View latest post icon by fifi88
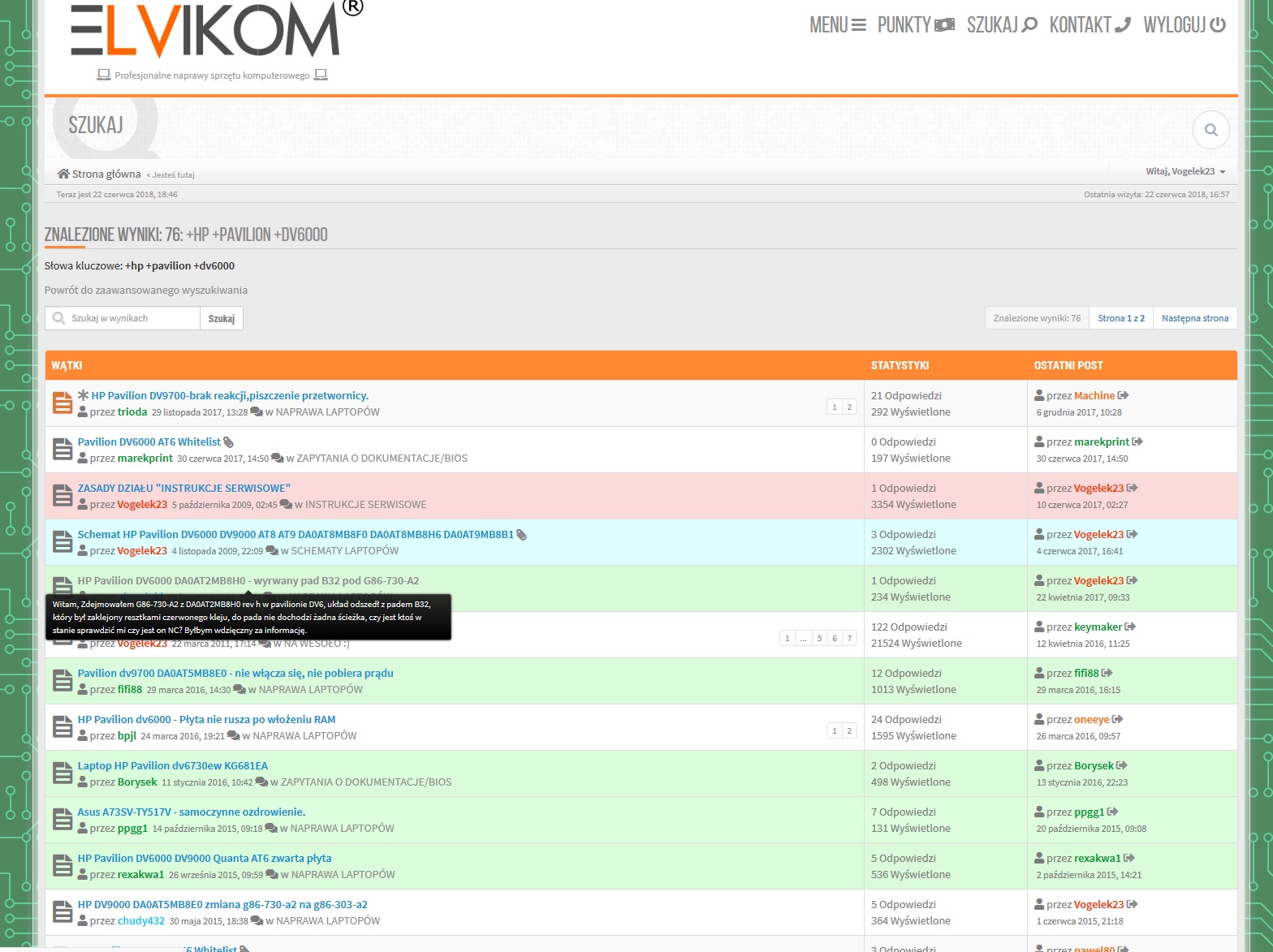Viewport: 1273px width, 952px height. click(1107, 673)
